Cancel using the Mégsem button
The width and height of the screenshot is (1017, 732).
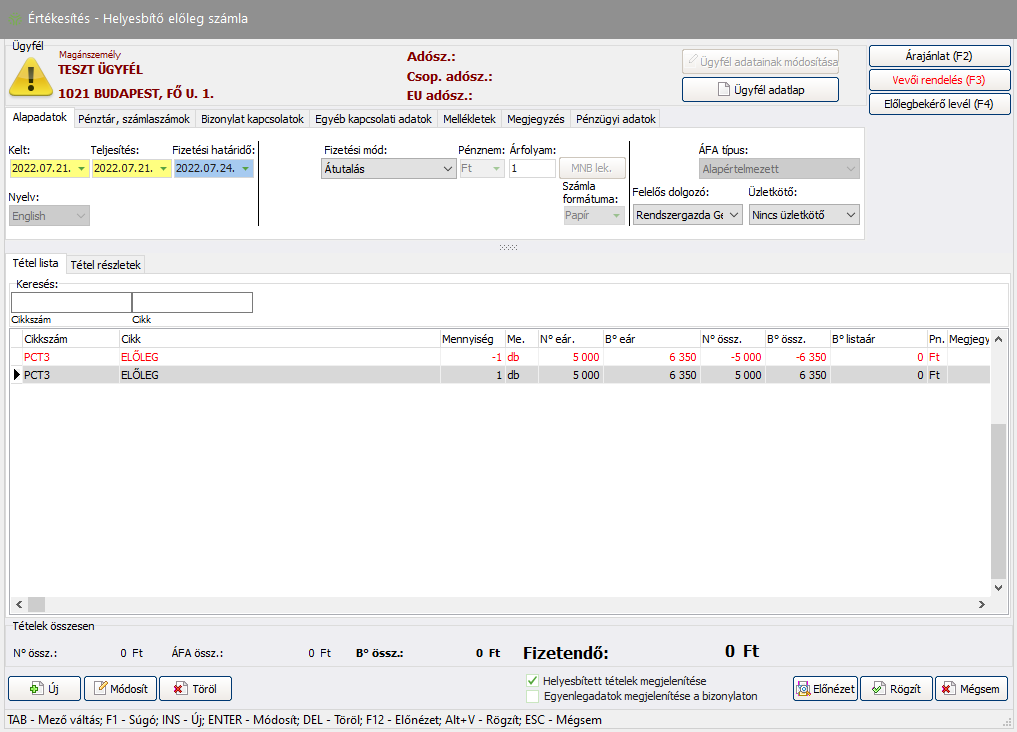(971, 689)
